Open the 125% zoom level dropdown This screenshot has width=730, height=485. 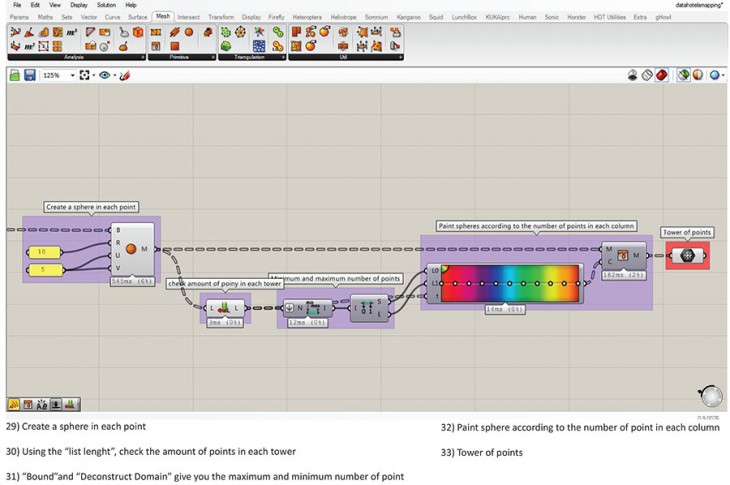(72, 75)
